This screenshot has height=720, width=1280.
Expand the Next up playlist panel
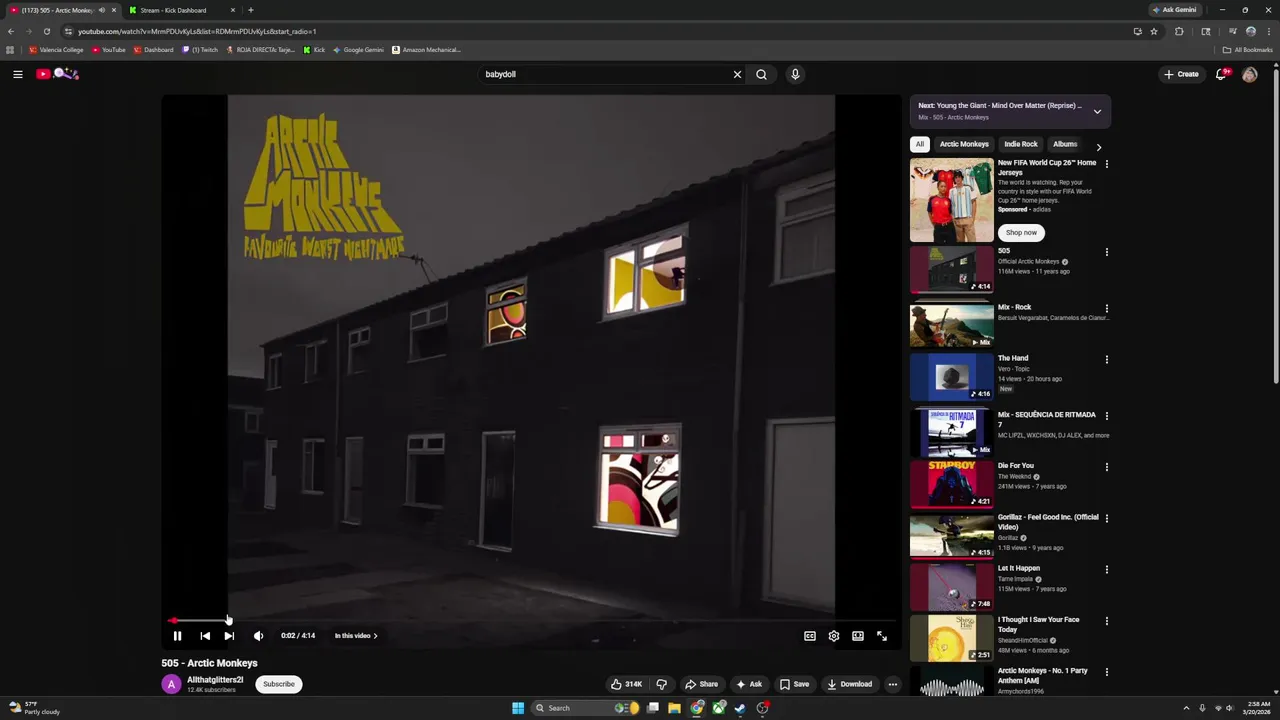click(1097, 111)
